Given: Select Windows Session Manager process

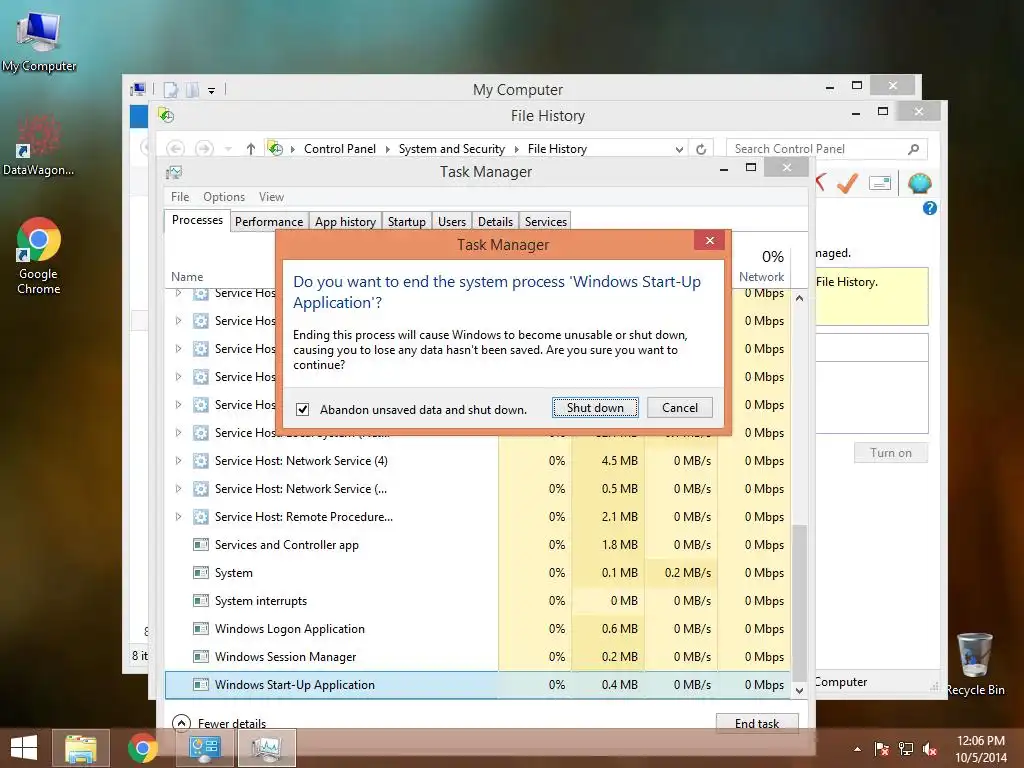Looking at the screenshot, I should 477,657.
